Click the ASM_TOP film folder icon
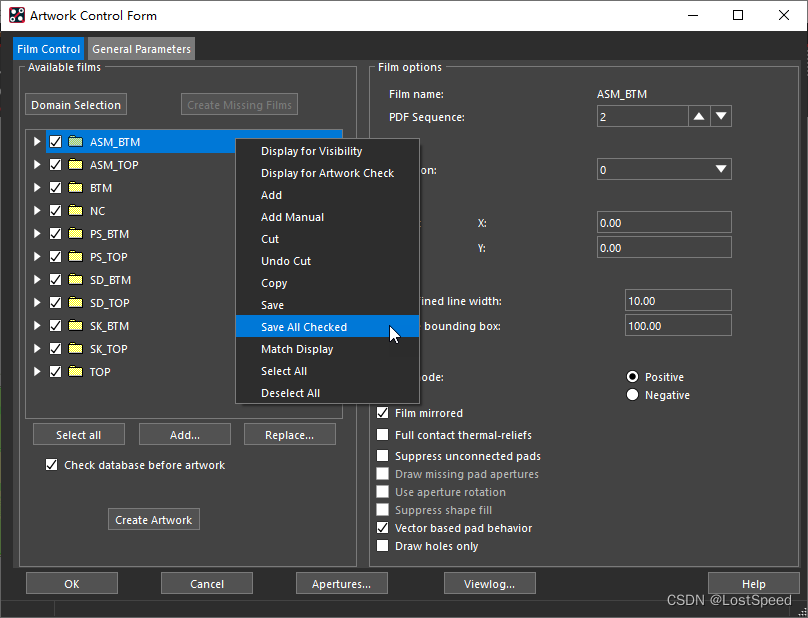Screen dimensions: 808x618 coord(75,165)
